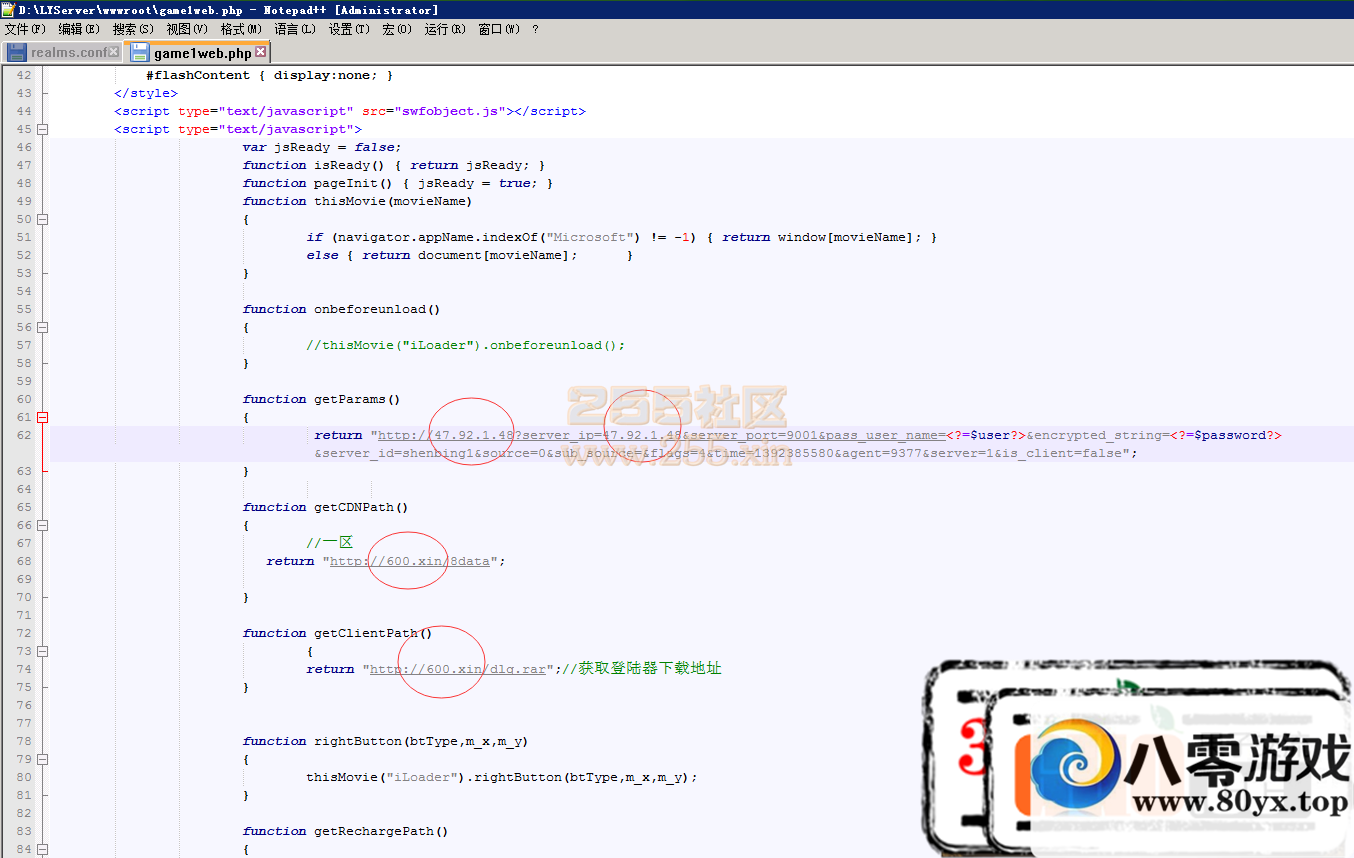Click the save icon on game1web.php tab
Image resolution: width=1354 pixels, height=858 pixels.
pos(140,52)
